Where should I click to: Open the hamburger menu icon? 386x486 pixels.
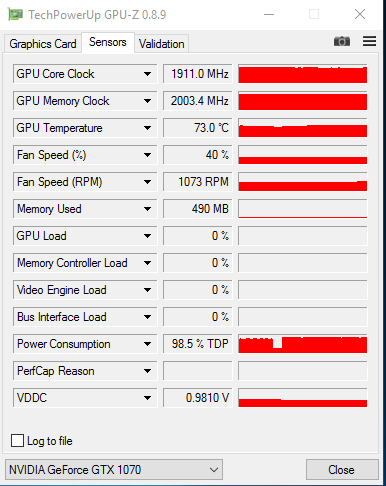[x=369, y=41]
